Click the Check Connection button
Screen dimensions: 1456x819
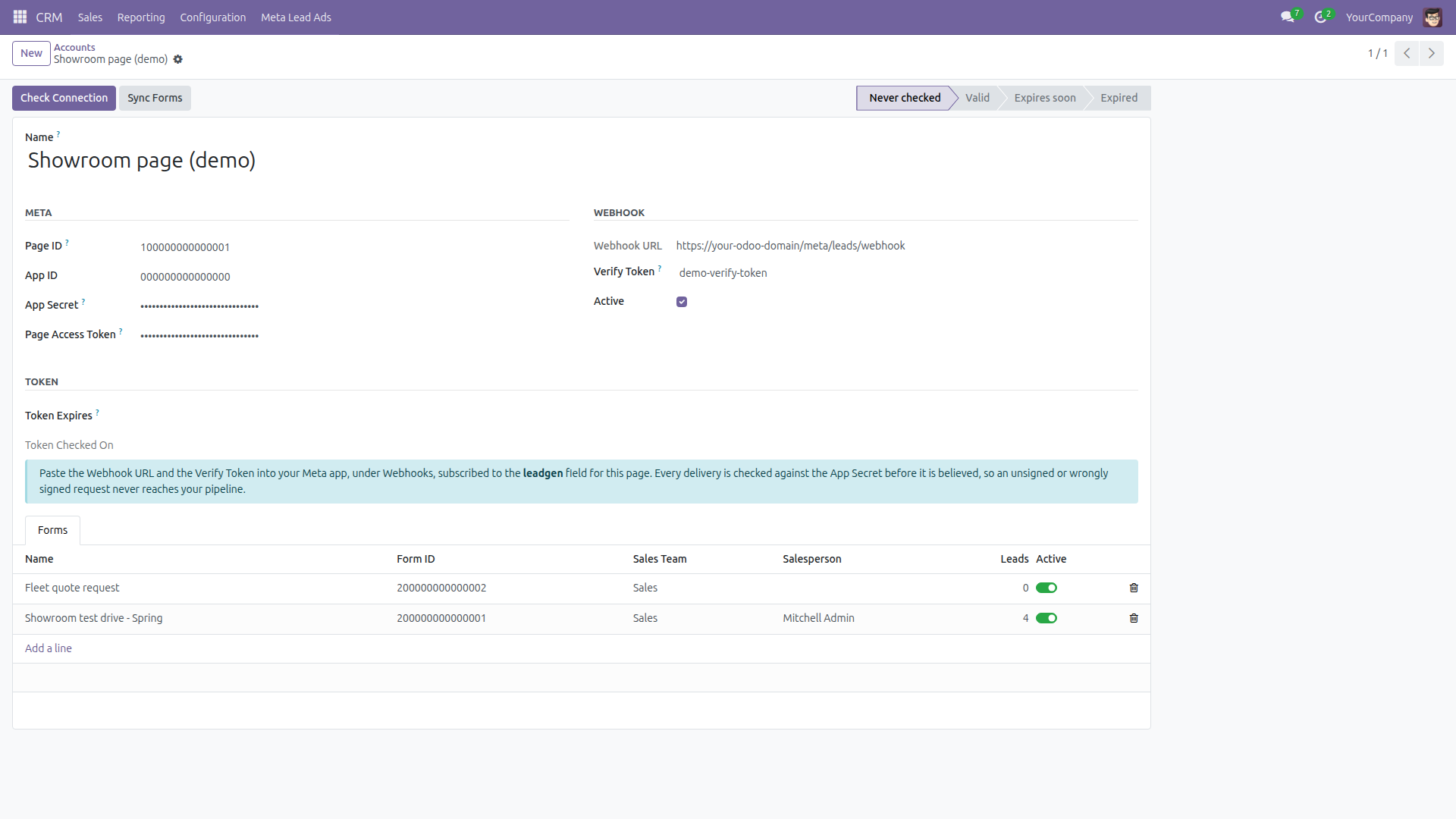(x=64, y=98)
